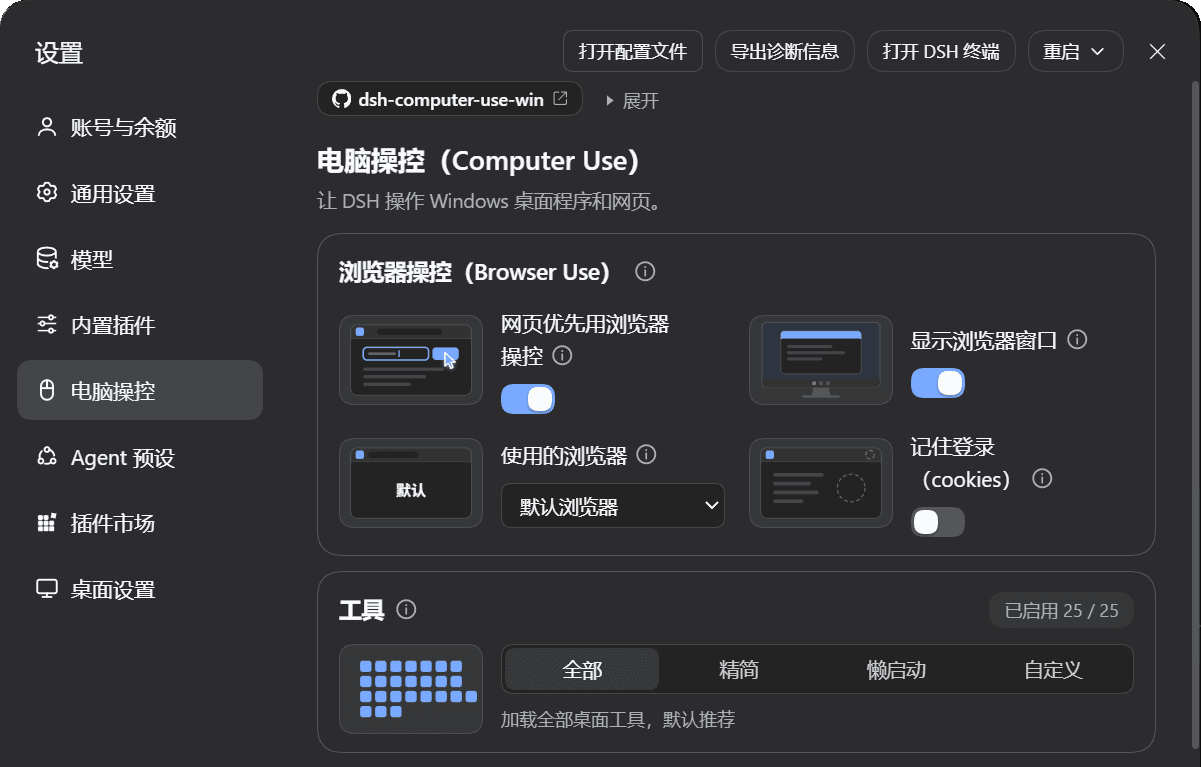1201x767 pixels.
Task: Click info icon next to 显示浏览器窗口
Action: point(1077,339)
